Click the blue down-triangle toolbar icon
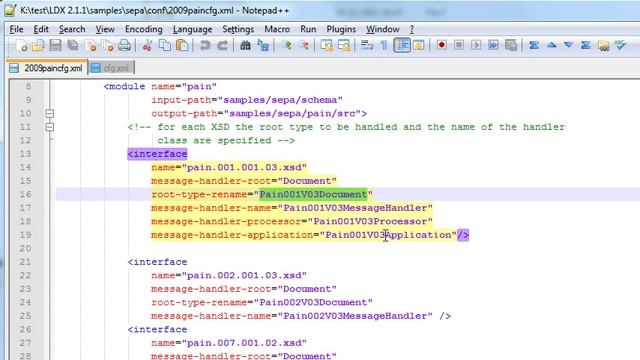Image resolution: width=640 pixels, height=360 pixels. click(x=569, y=45)
